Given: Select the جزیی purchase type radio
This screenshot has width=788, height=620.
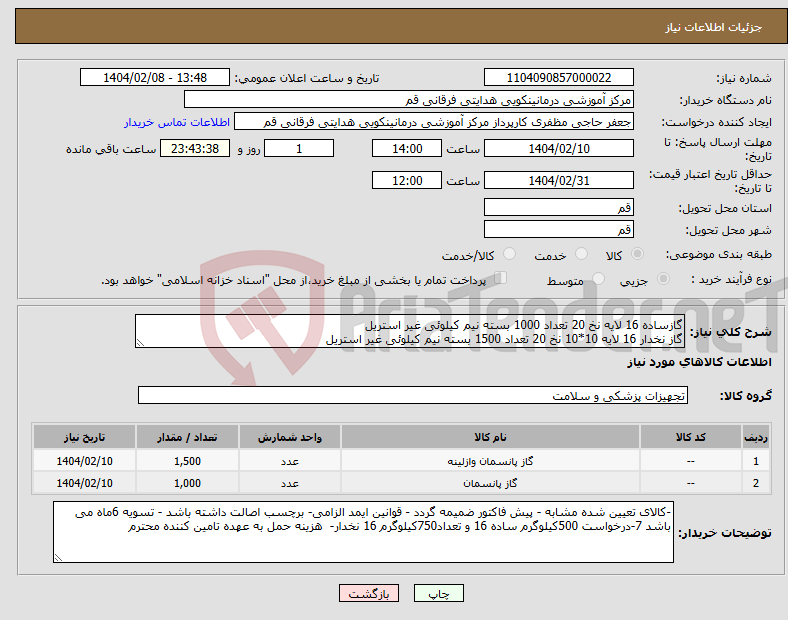Looking at the screenshot, I should (663, 278).
